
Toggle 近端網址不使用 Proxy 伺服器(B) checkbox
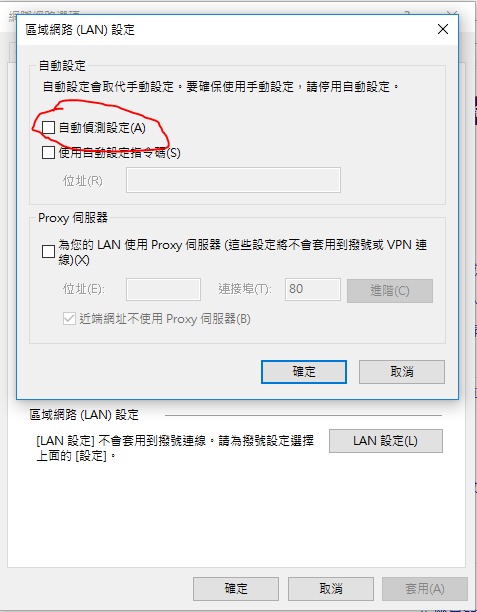(69, 318)
